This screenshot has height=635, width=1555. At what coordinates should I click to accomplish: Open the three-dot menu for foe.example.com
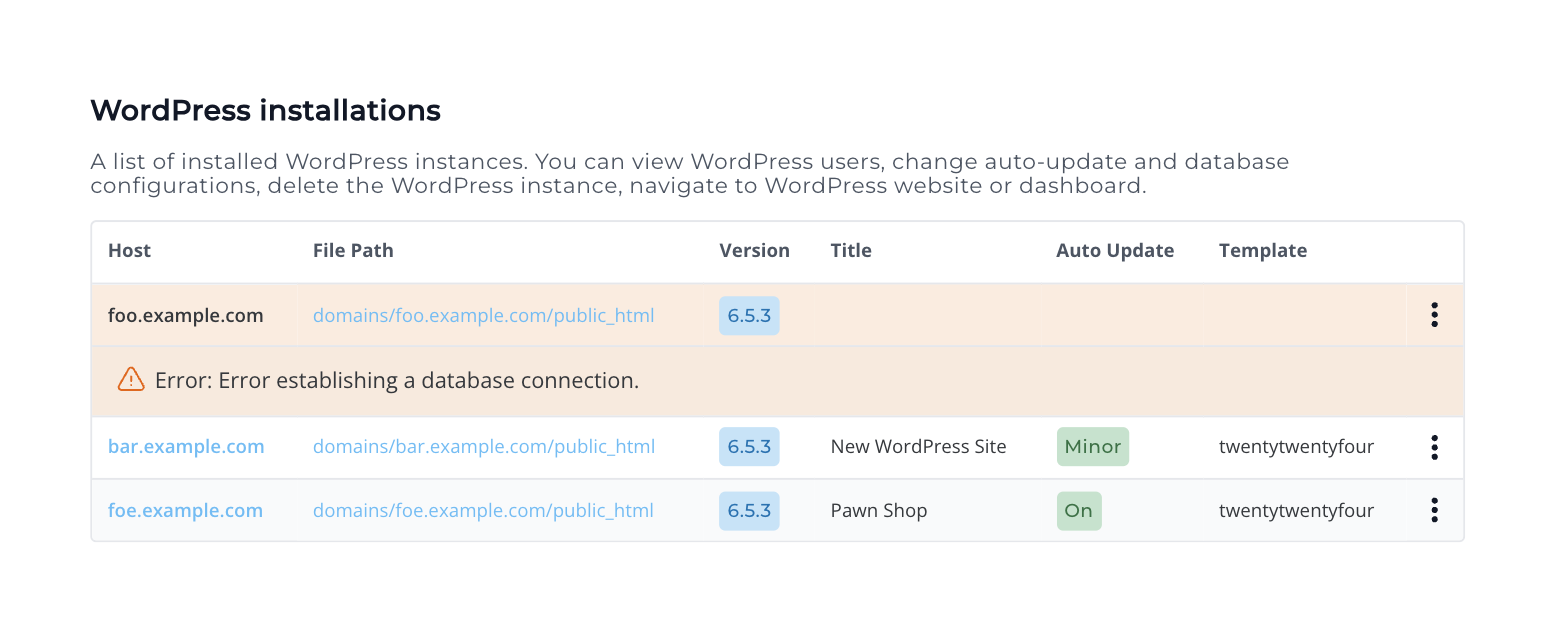point(1434,510)
